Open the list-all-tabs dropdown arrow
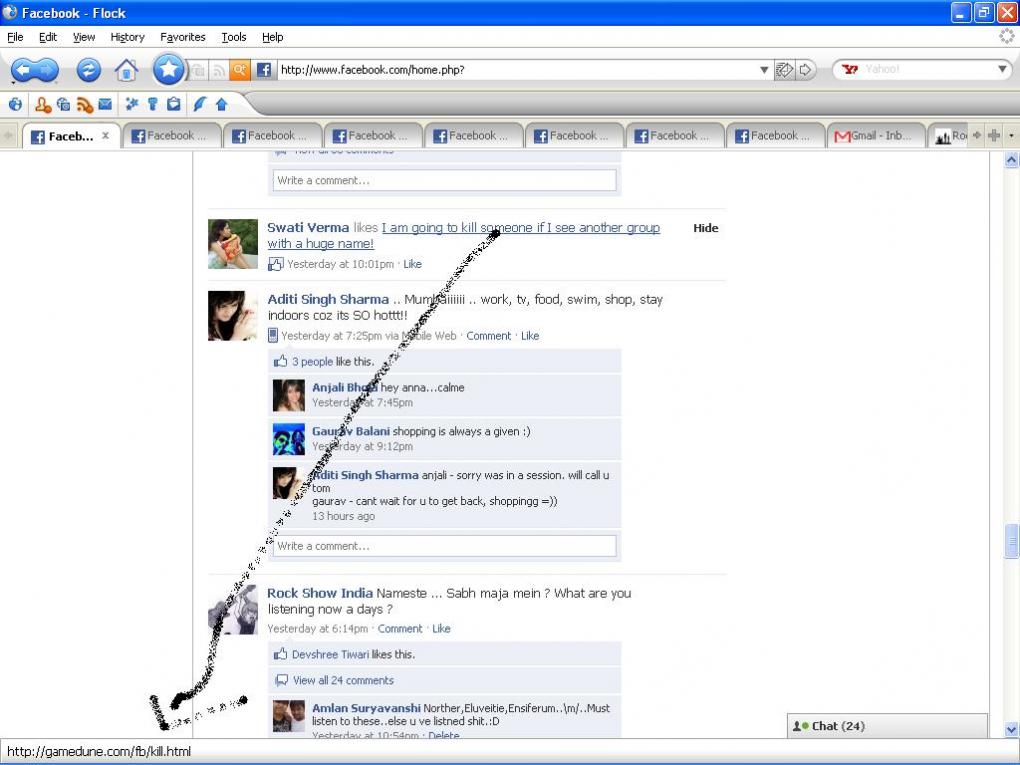The image size is (1020, 765). click(1012, 135)
